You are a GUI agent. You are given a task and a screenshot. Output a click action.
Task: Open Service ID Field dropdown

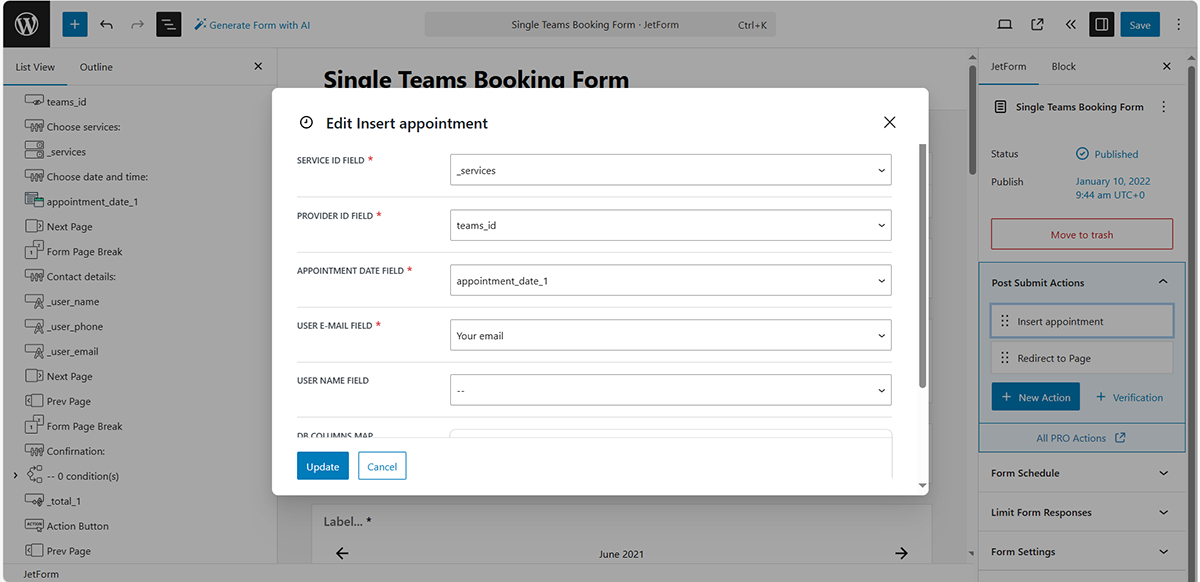pos(671,170)
